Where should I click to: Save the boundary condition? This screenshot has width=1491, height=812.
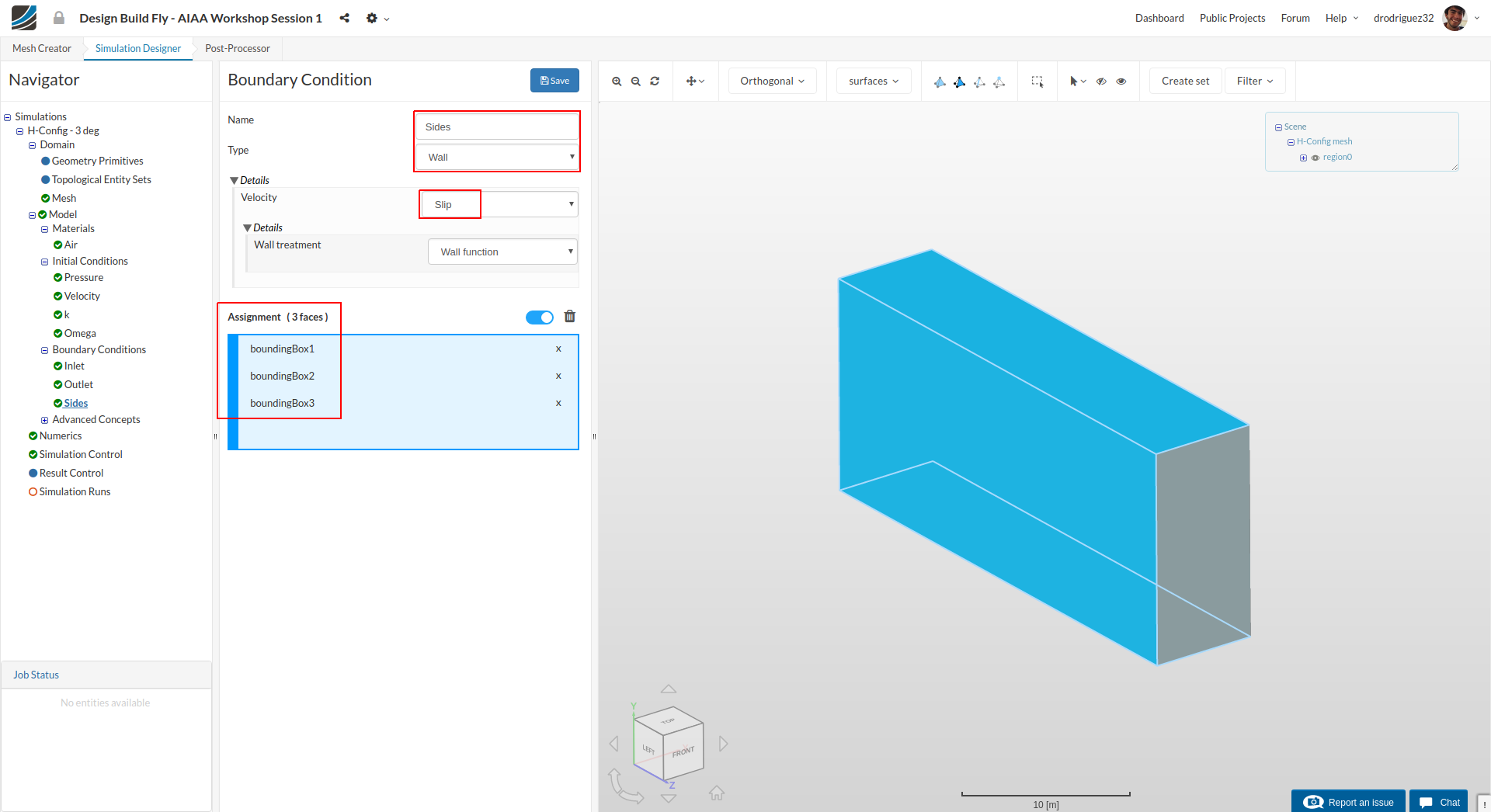click(x=554, y=81)
